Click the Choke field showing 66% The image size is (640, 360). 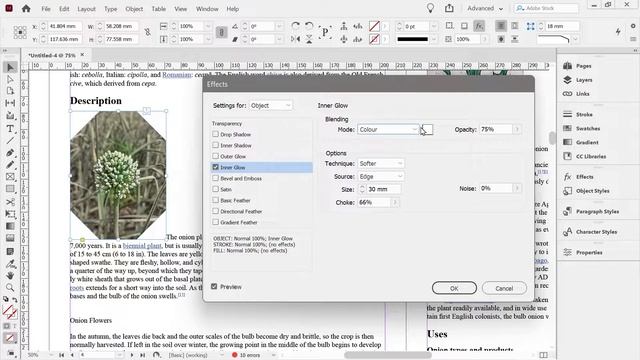pos(374,202)
